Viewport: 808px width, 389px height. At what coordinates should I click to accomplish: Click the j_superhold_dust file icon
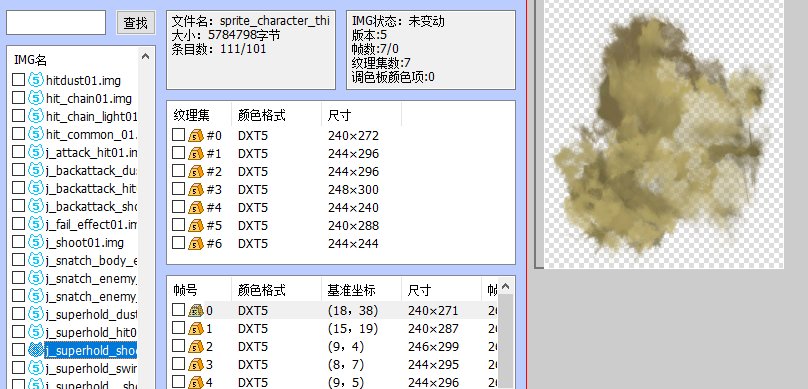pos(36,314)
